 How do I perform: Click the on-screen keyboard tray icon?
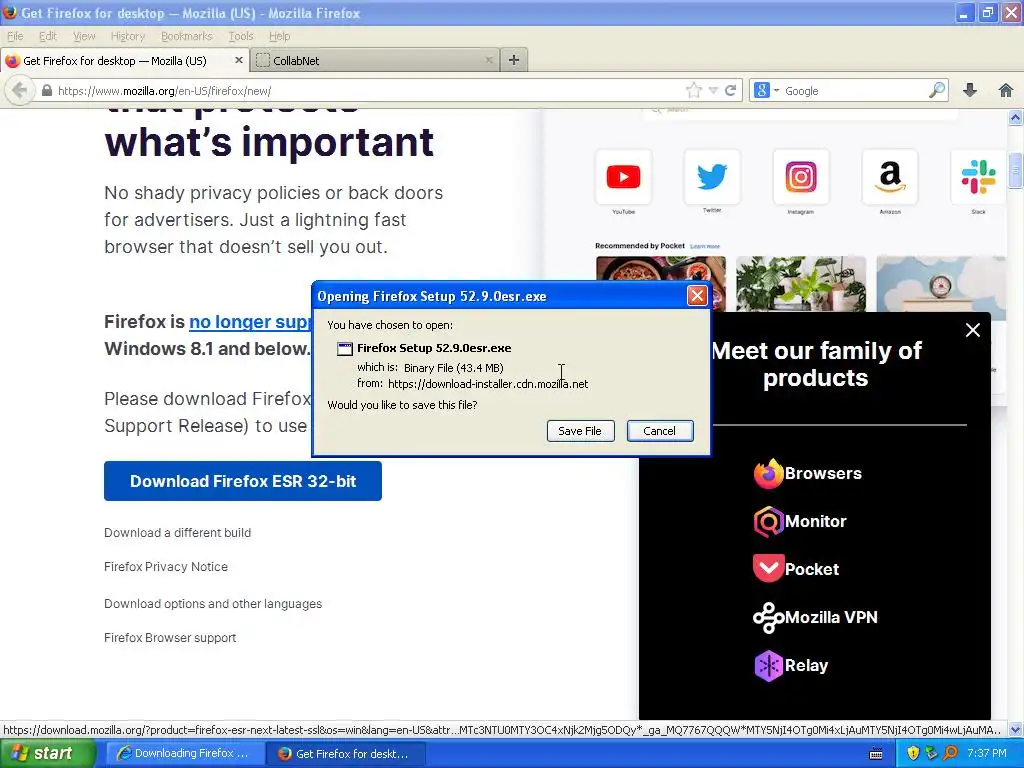coord(876,754)
